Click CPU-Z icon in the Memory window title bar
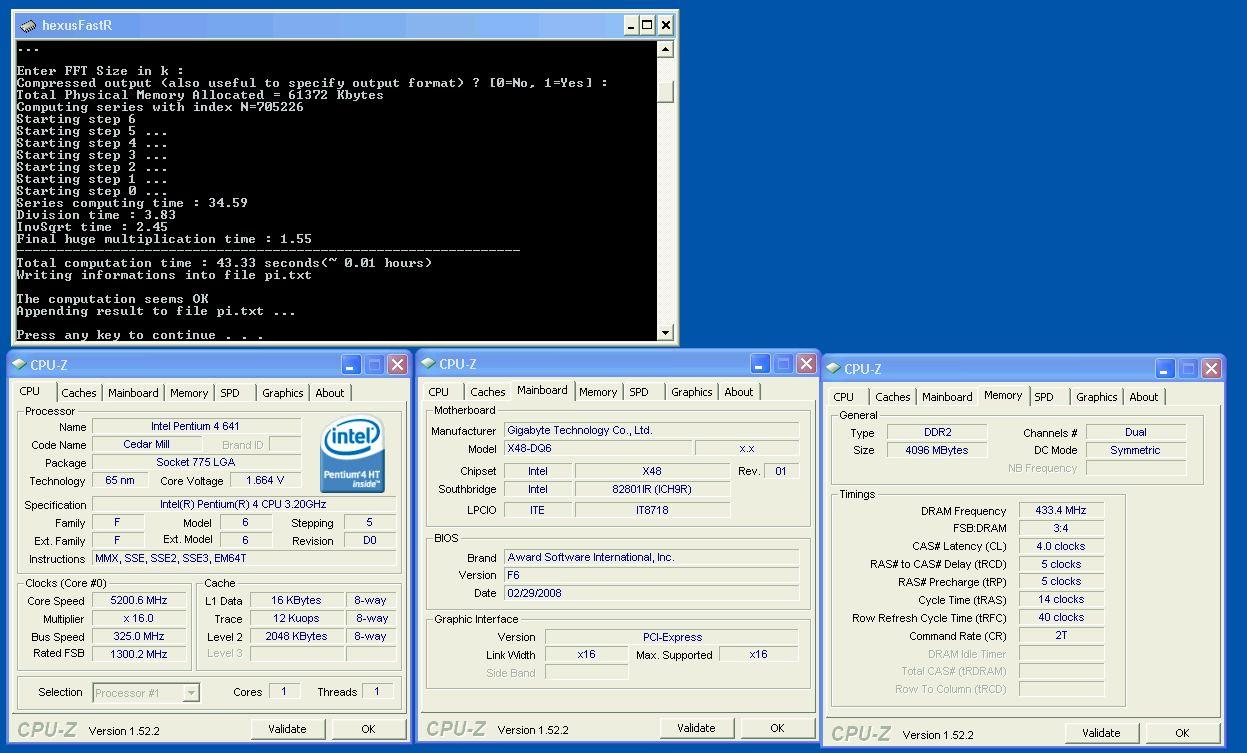Screen dimensions: 1247x753 (833, 369)
